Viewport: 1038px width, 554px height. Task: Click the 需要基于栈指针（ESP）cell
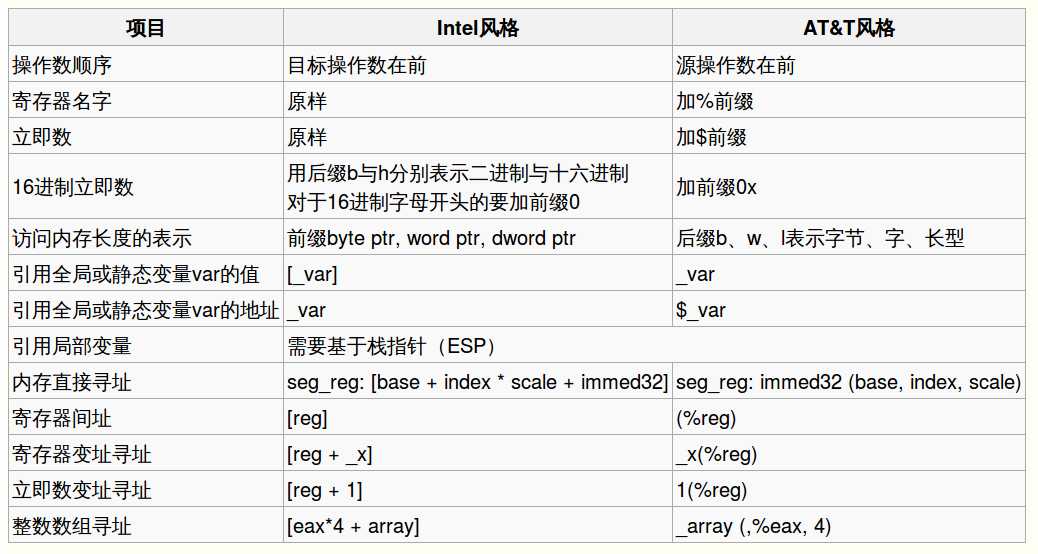pyautogui.click(x=392, y=346)
